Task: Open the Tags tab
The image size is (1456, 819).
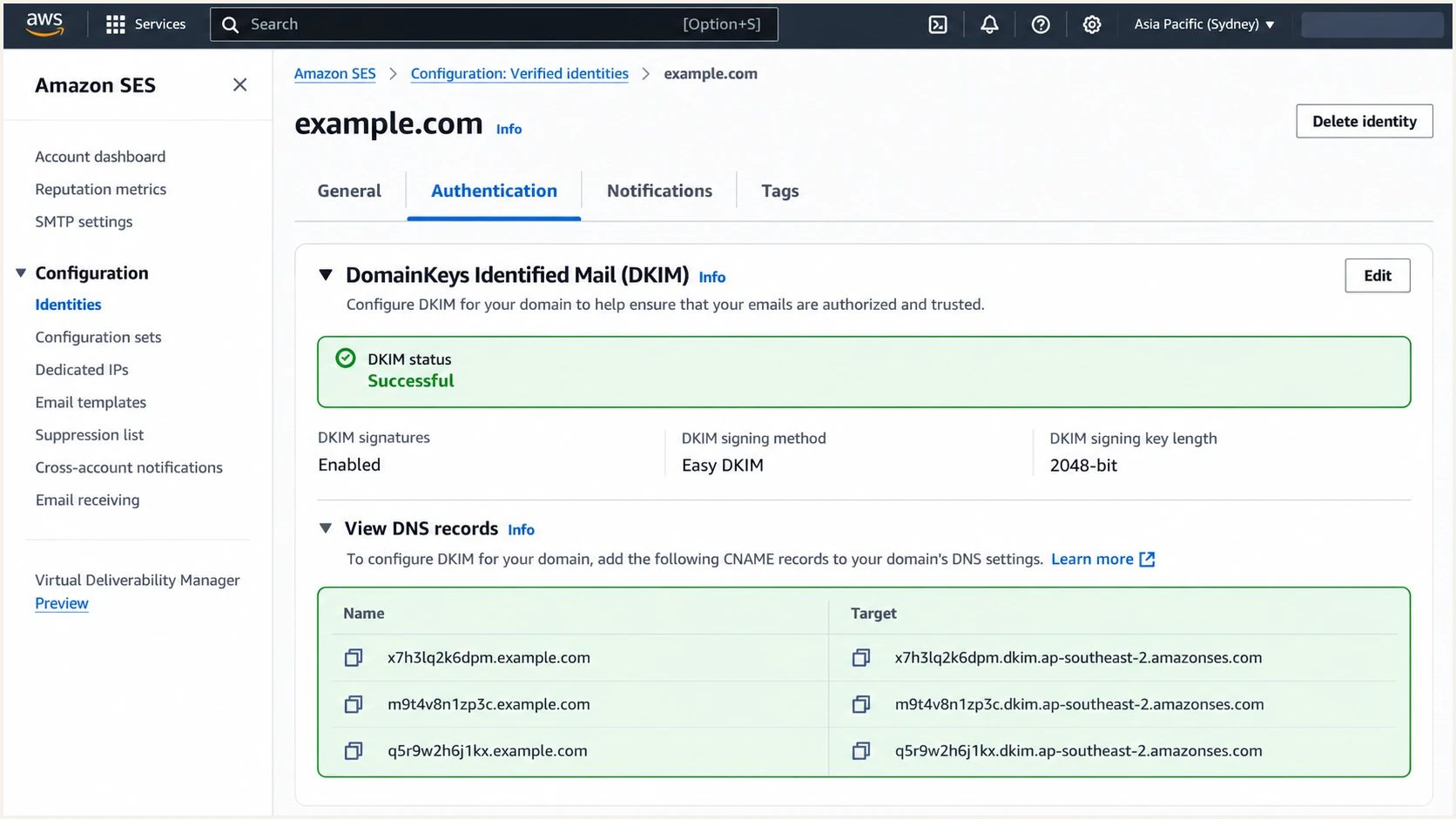Action: 780,191
